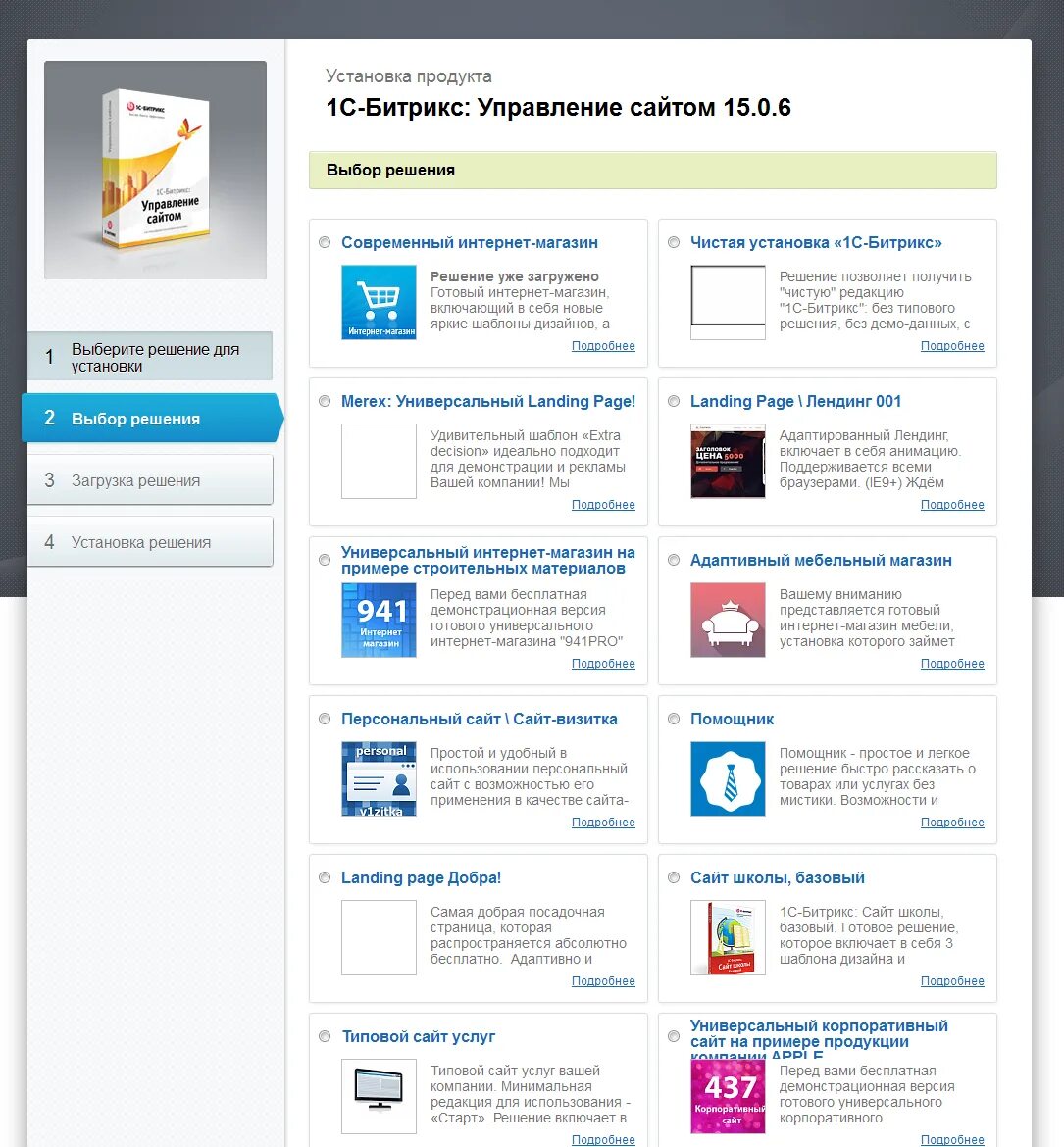Click the Сайт школы box icon
The width and height of the screenshot is (1064, 1147).
tap(728, 937)
